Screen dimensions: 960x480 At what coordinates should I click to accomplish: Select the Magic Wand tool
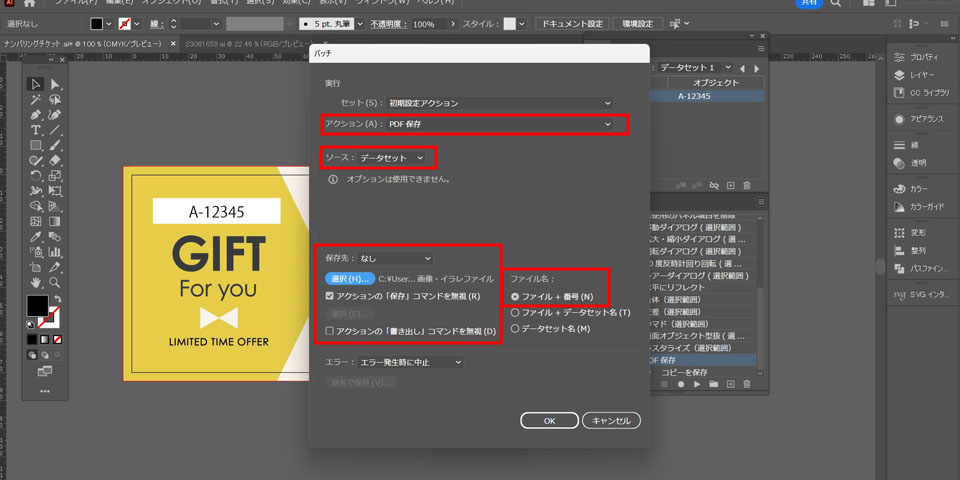pos(36,100)
